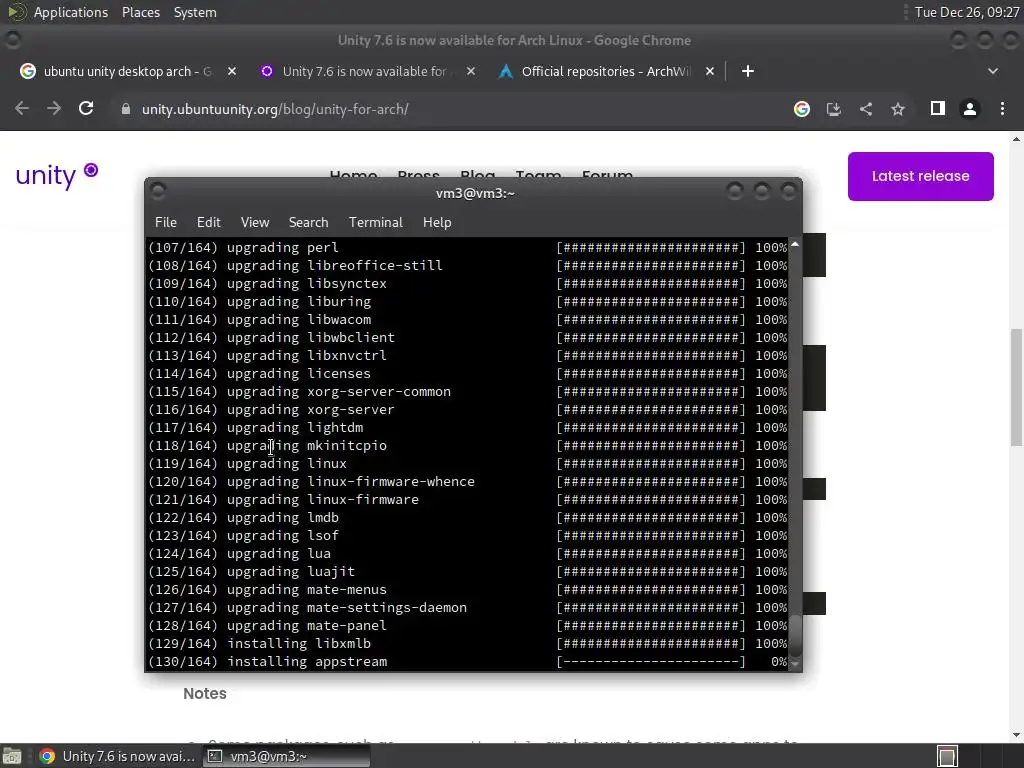Click the Notes heading on the webpage

[x=204, y=694]
